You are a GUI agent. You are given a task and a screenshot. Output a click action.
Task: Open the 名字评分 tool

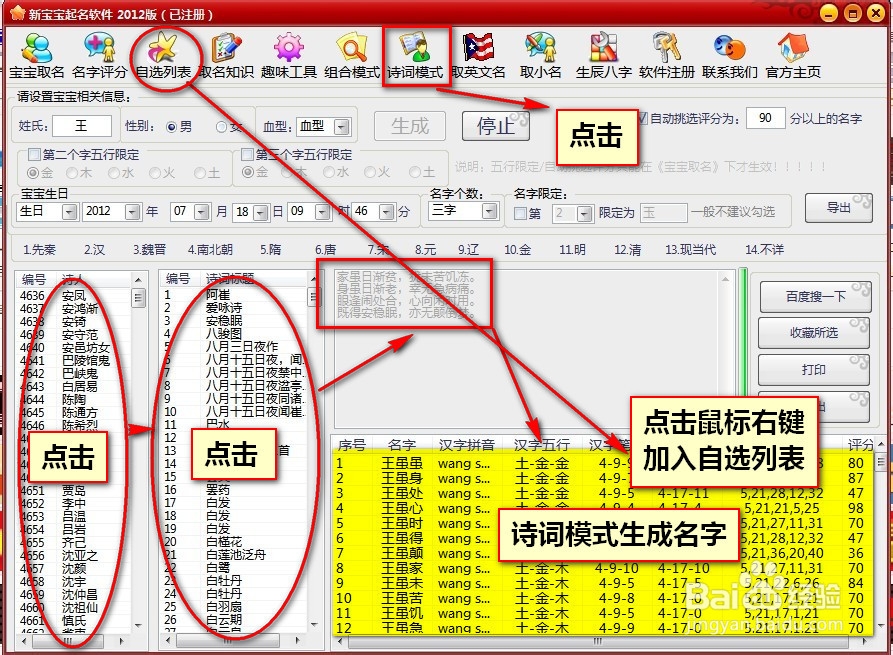pos(100,56)
